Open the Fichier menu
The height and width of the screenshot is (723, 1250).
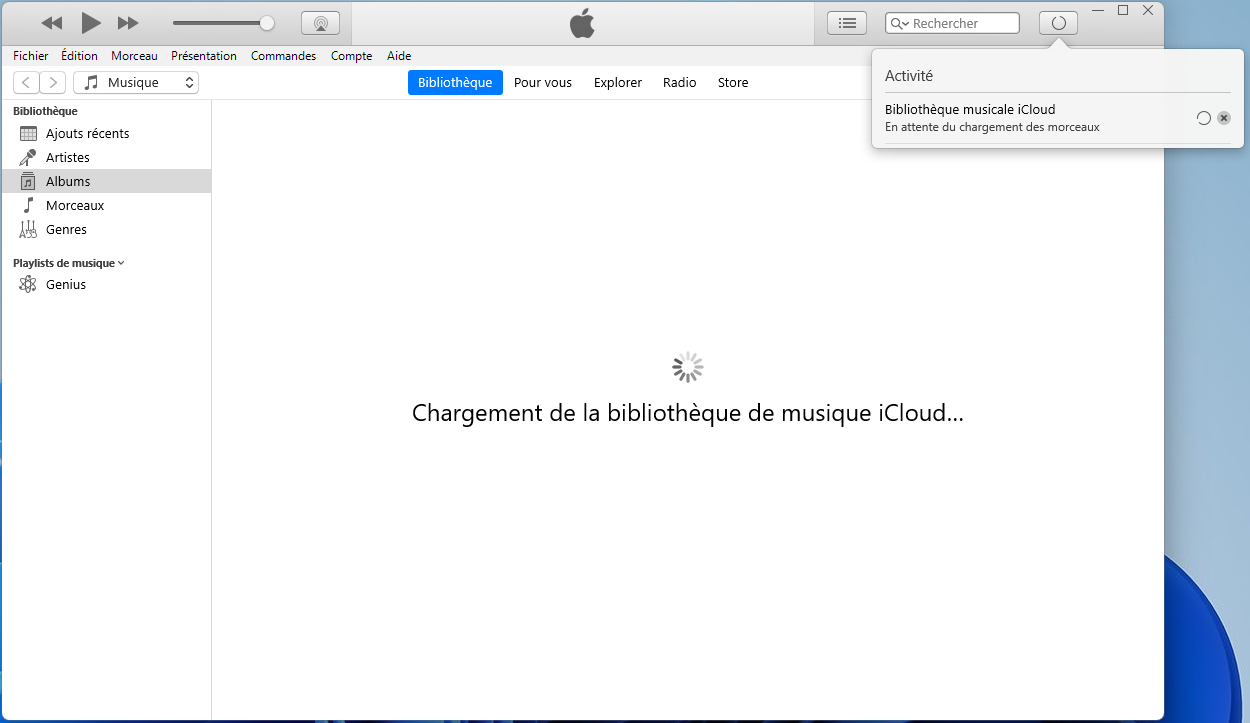click(31, 56)
